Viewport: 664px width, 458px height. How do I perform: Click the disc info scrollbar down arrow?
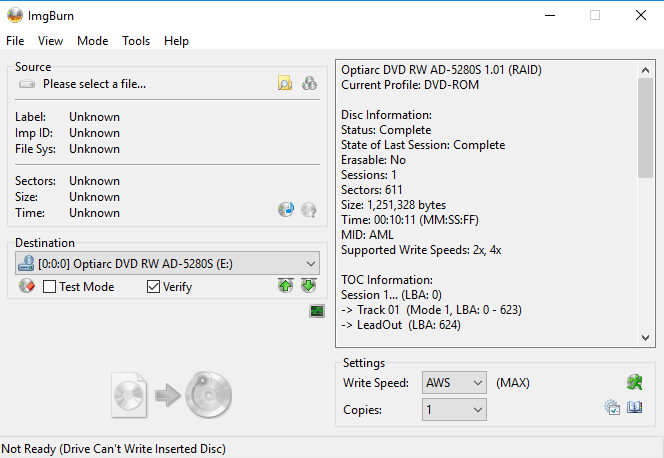click(x=645, y=337)
